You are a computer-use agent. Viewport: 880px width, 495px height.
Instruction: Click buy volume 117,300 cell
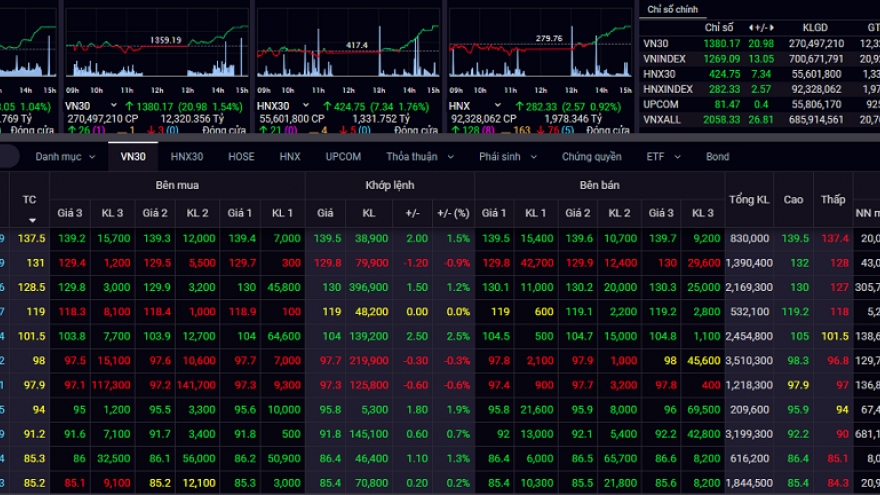pos(112,385)
